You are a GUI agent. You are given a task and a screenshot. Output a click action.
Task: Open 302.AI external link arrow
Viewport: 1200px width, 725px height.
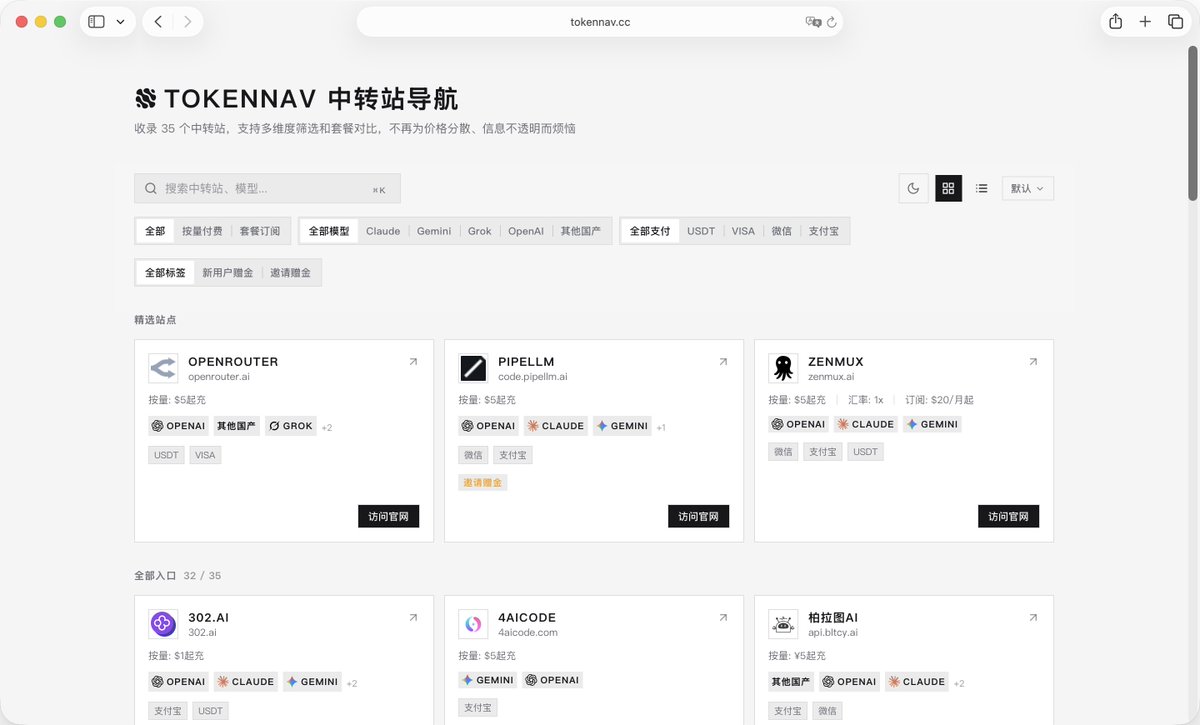pyautogui.click(x=413, y=618)
